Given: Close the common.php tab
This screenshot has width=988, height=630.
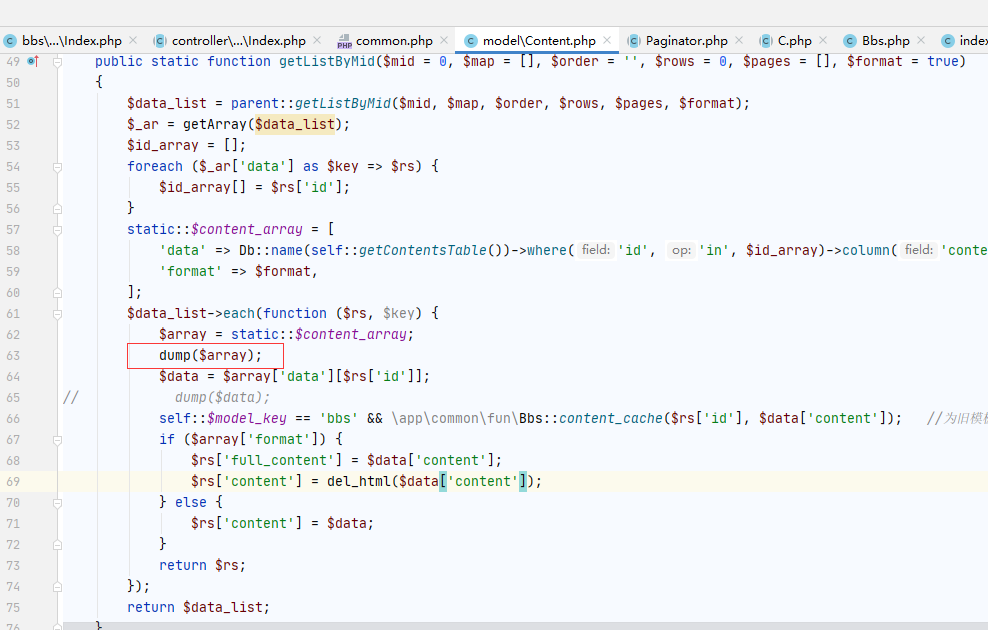Looking at the screenshot, I should (x=444, y=41).
